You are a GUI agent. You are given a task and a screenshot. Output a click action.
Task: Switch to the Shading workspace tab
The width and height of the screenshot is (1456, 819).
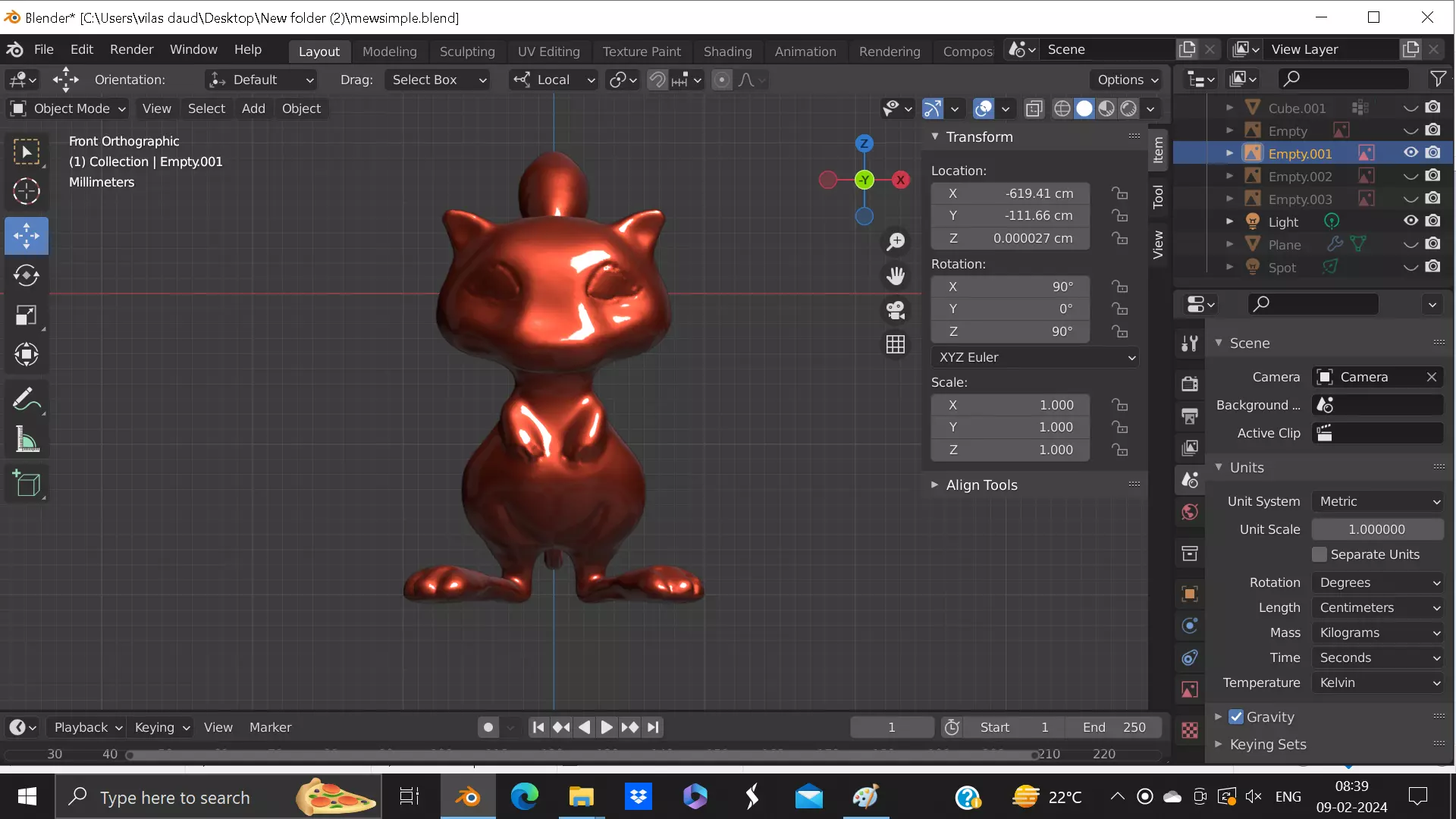(727, 52)
